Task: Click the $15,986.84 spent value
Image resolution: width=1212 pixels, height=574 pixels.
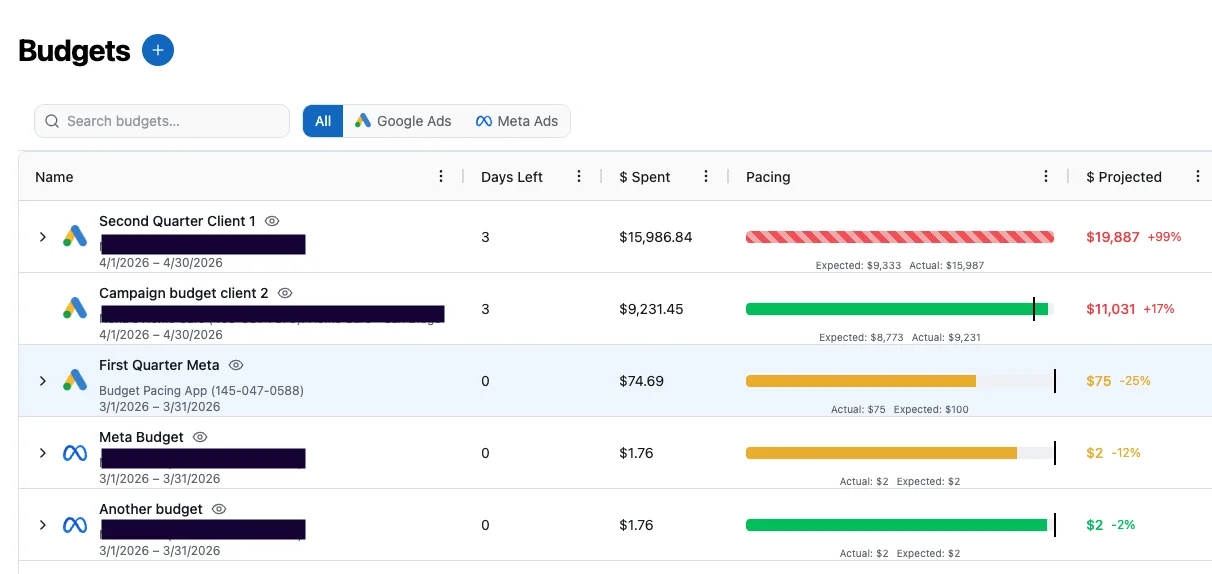Action: (656, 237)
